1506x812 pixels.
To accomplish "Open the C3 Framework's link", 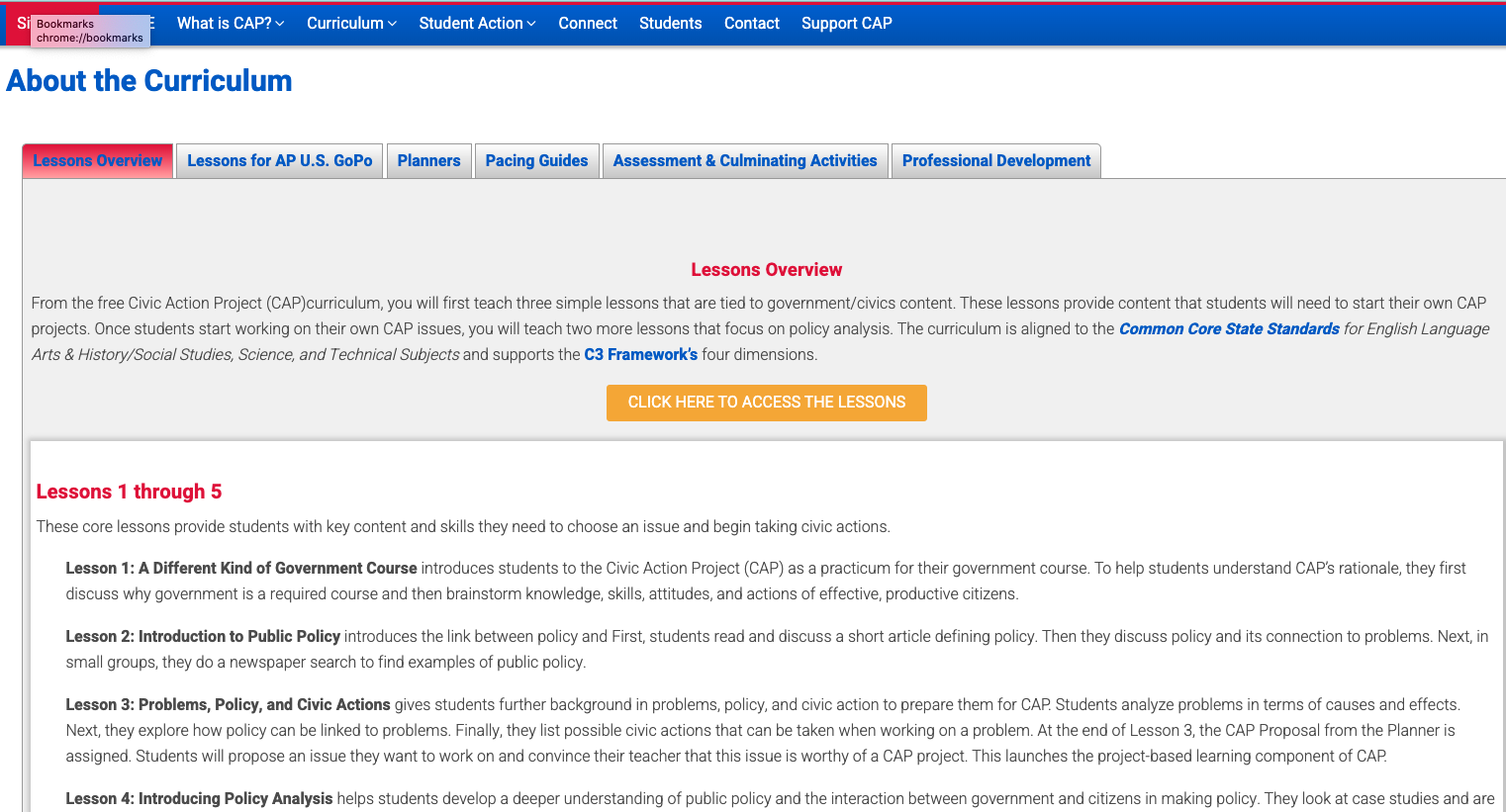I will pyautogui.click(x=640, y=355).
